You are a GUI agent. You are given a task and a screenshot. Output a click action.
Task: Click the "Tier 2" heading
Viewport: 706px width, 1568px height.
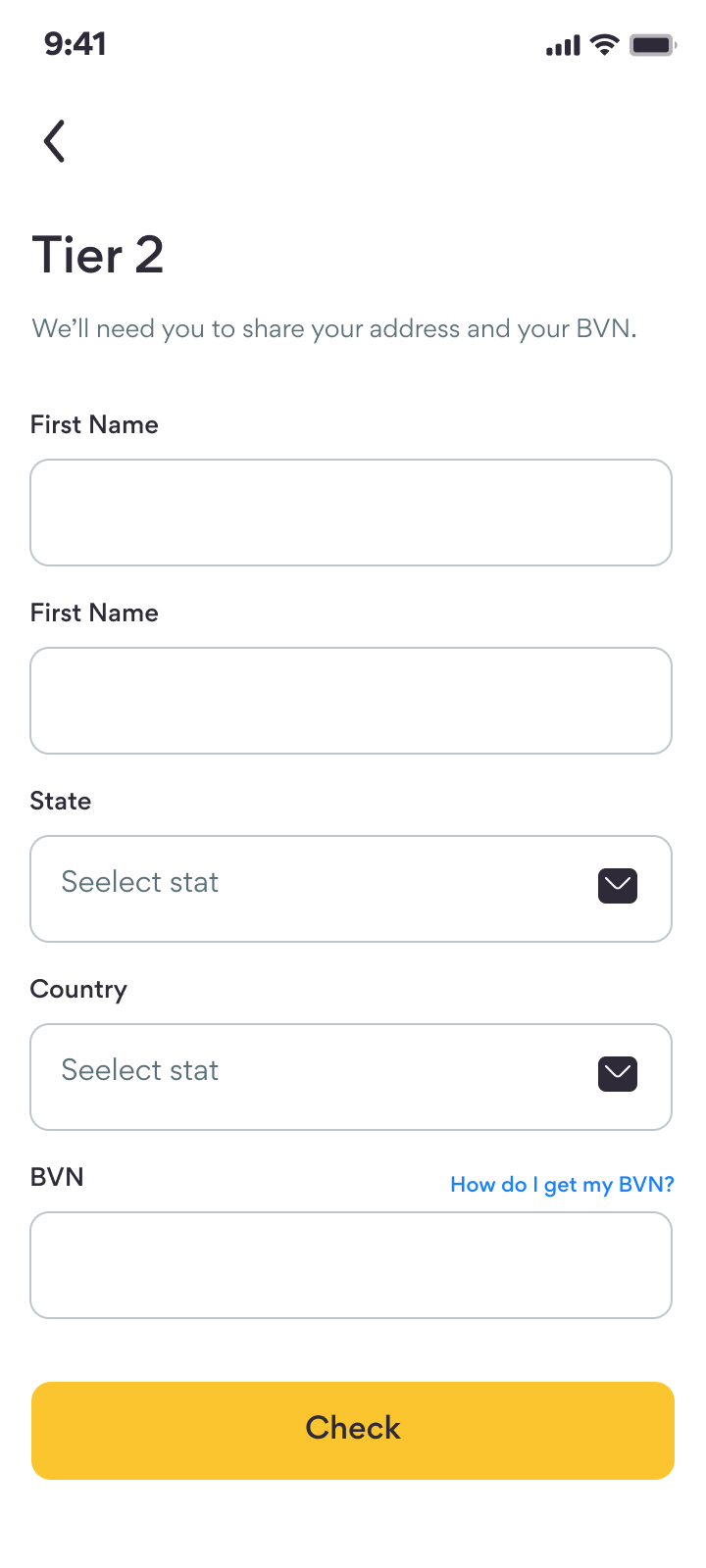coord(98,255)
